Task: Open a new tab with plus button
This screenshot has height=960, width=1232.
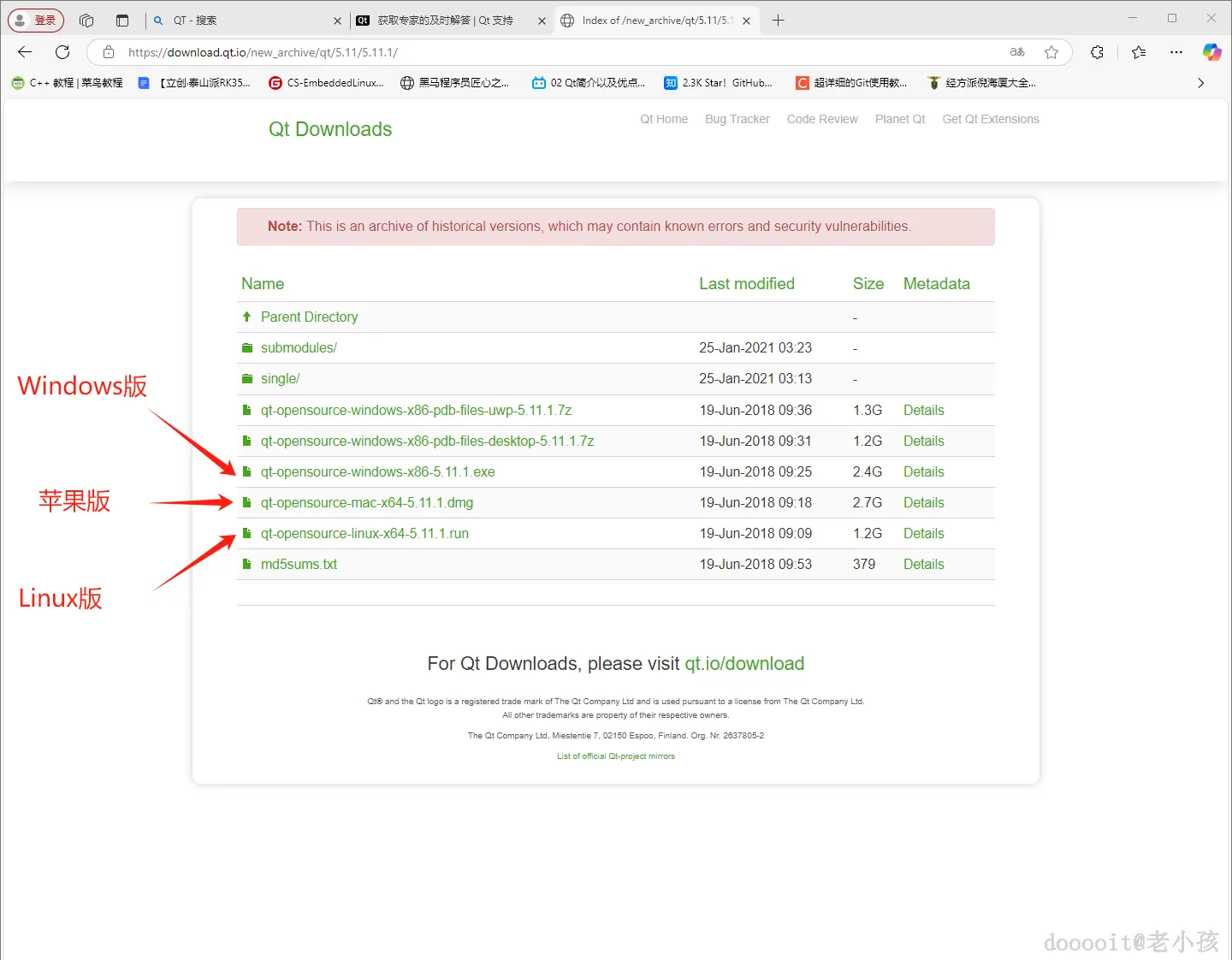Action: coord(778,21)
